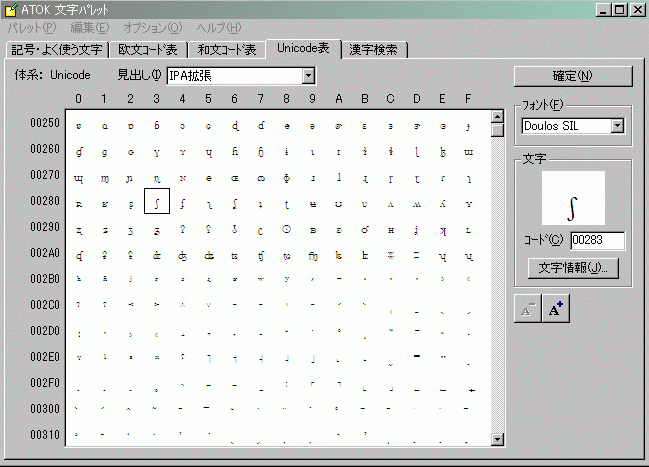Screen dimensions: 649x467
Task: Select the character in row 00270 column 8
Action: click(287, 178)
